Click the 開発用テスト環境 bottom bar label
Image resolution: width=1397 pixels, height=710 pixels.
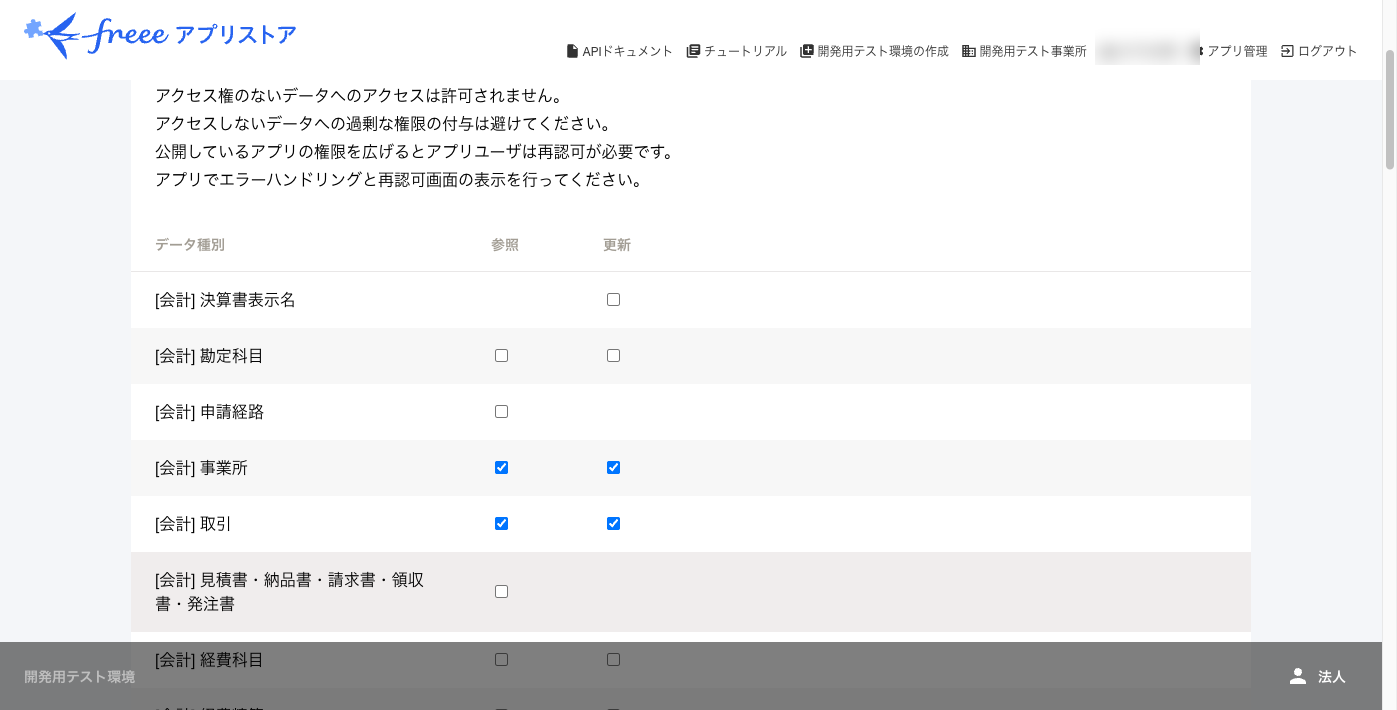(x=79, y=677)
